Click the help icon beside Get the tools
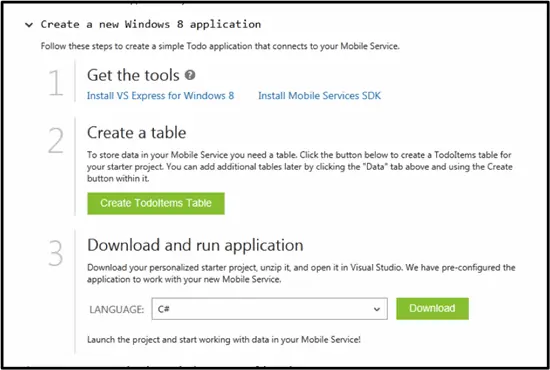 [x=190, y=75]
